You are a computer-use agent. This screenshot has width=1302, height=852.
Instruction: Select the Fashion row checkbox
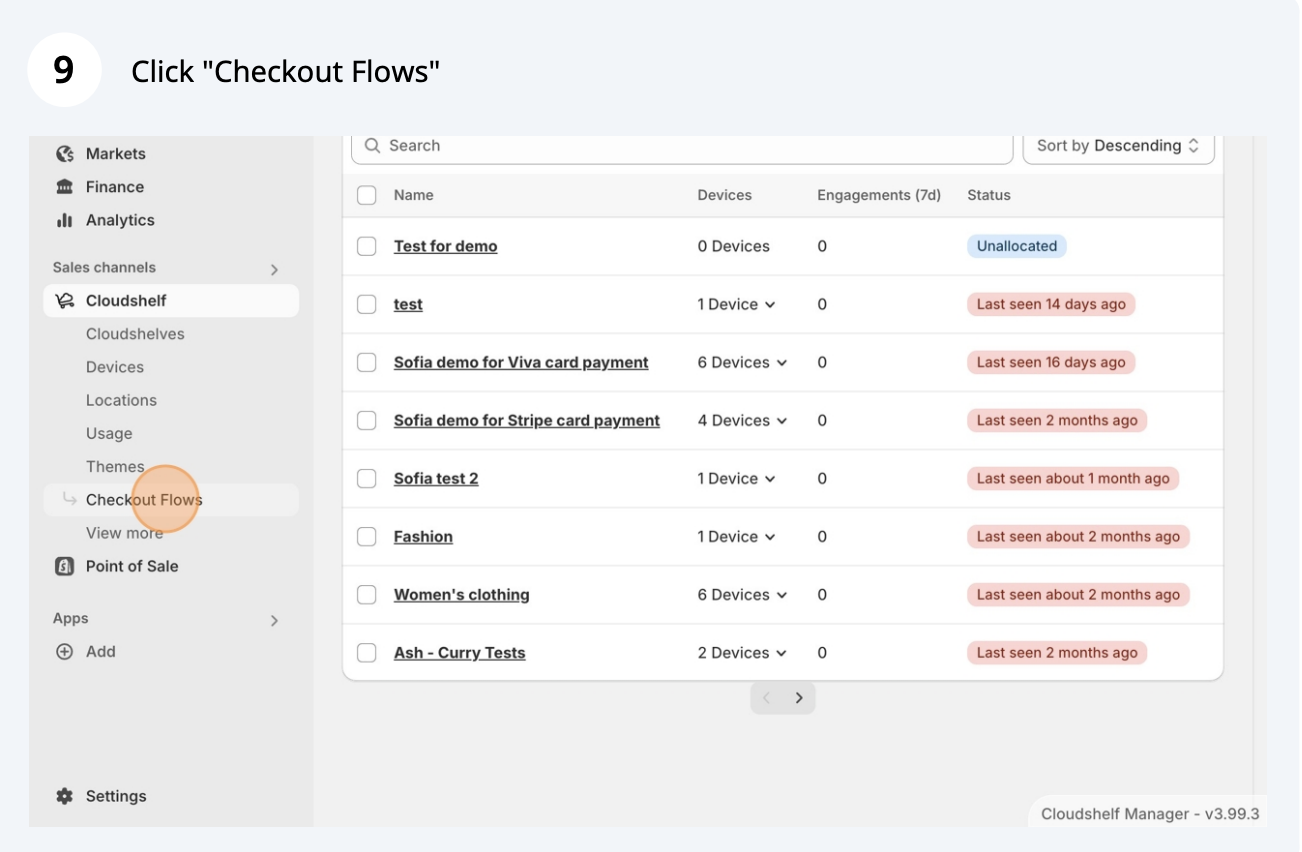click(367, 537)
